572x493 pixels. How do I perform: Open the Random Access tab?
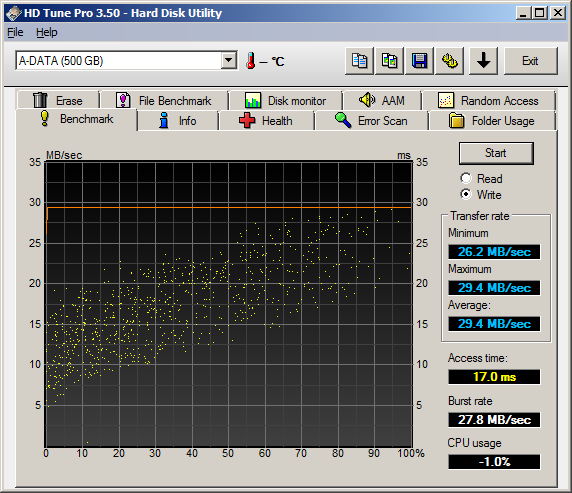(488, 100)
